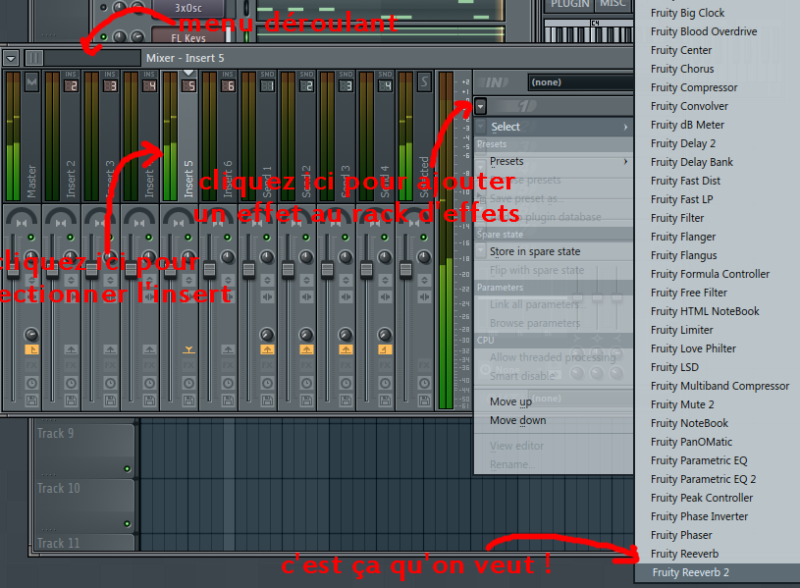The width and height of the screenshot is (800, 588).
Task: Click the Selected track S icon
Action: coord(423,82)
